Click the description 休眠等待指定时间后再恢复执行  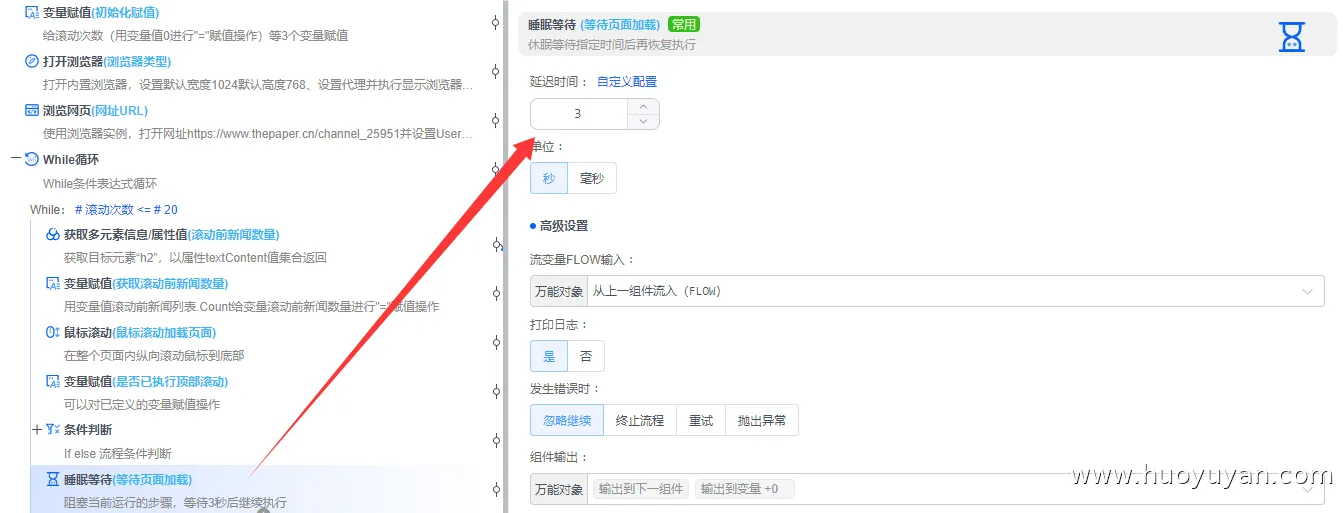click(x=612, y=45)
